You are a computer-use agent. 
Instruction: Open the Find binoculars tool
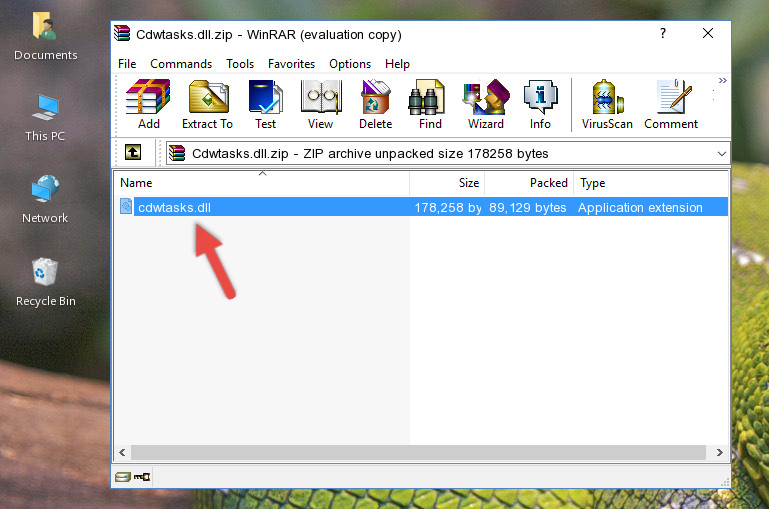(x=430, y=104)
